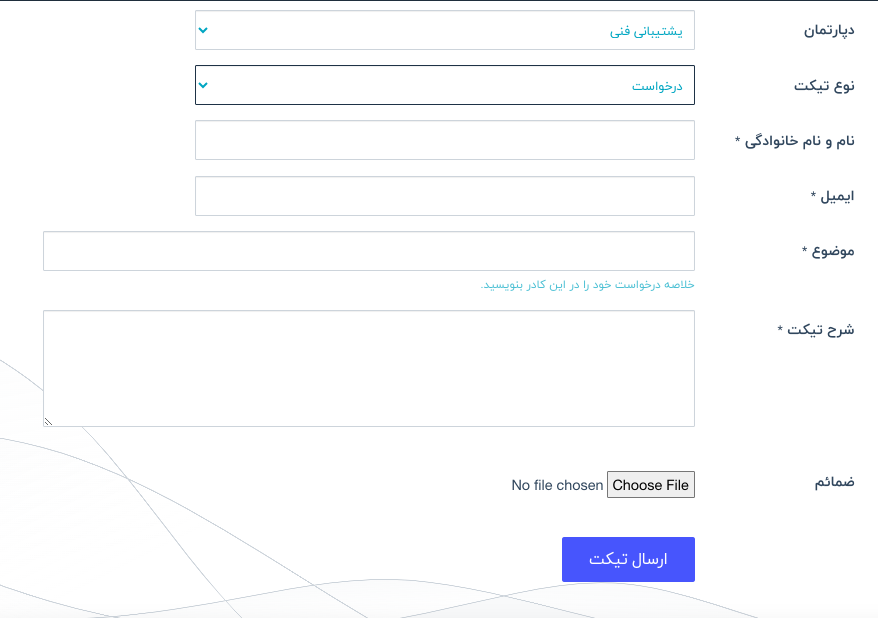Select the موضوع subject input field
The width and height of the screenshot is (878, 618).
coord(368,251)
